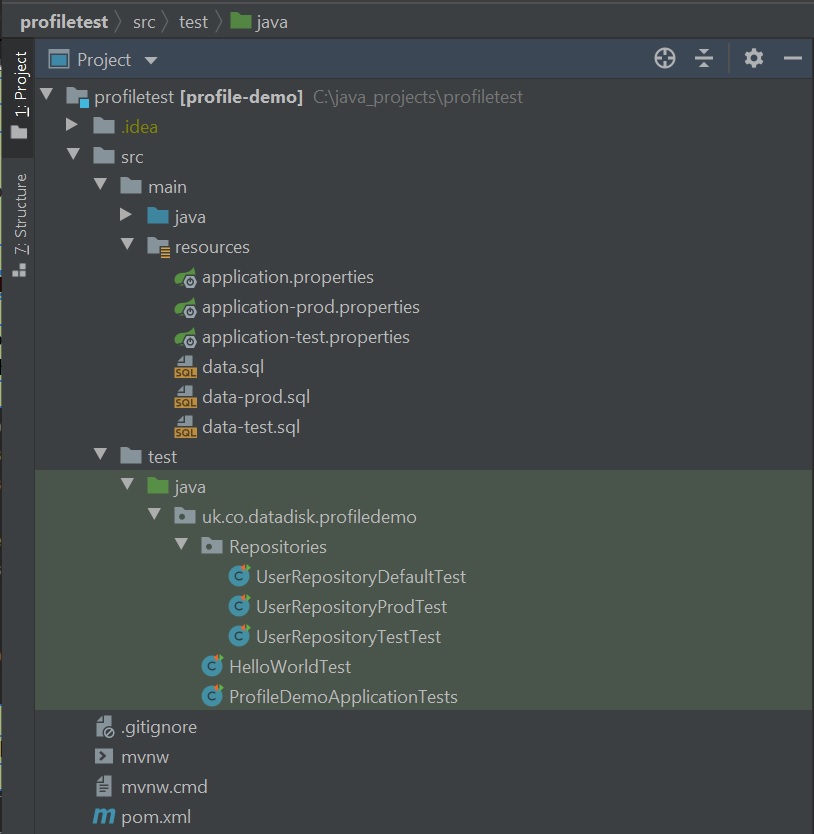Collapse the resources folder

(126, 246)
